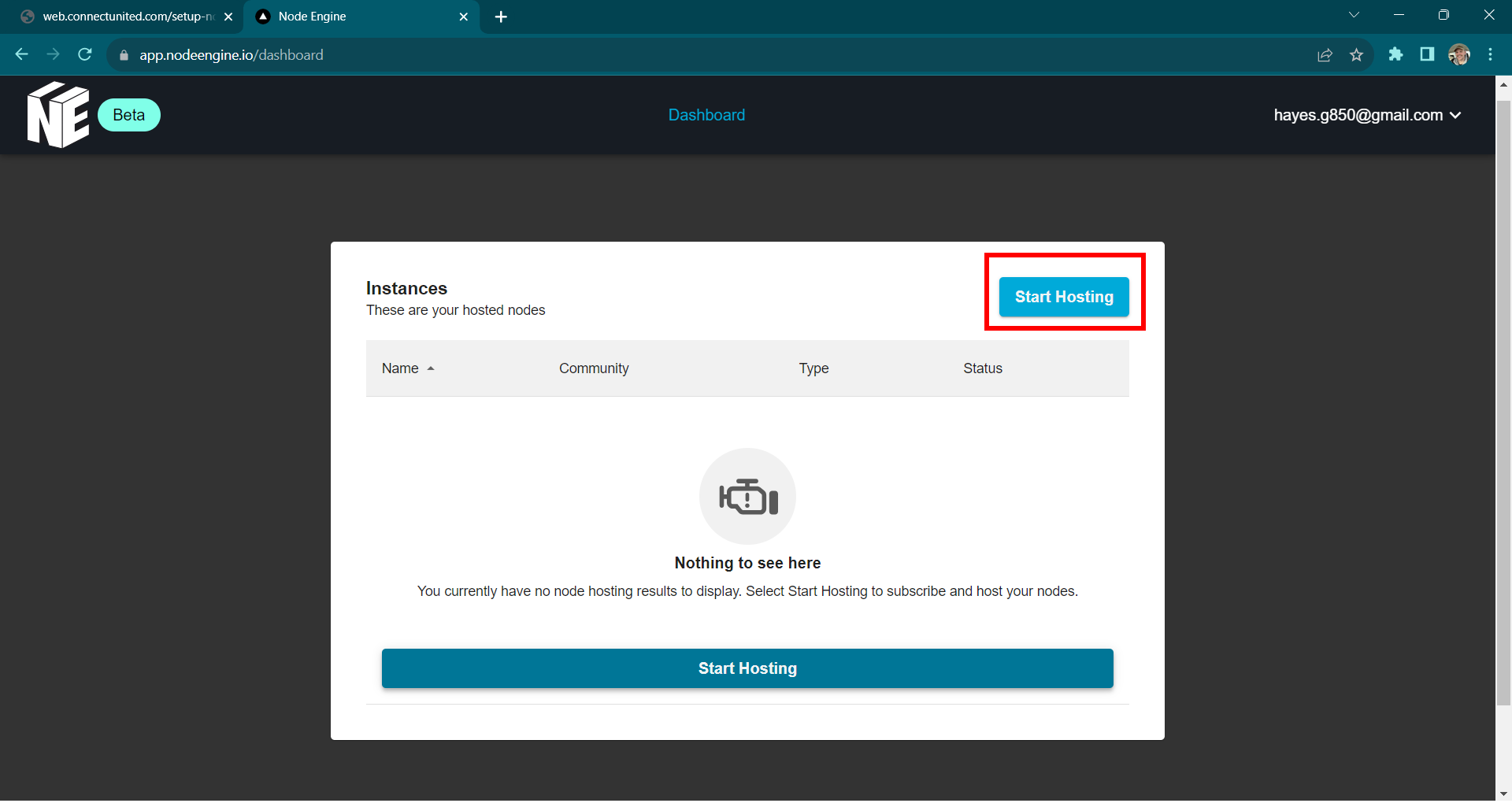Open the Dashboard navigation link
The image size is (1512, 803).
coord(706,115)
